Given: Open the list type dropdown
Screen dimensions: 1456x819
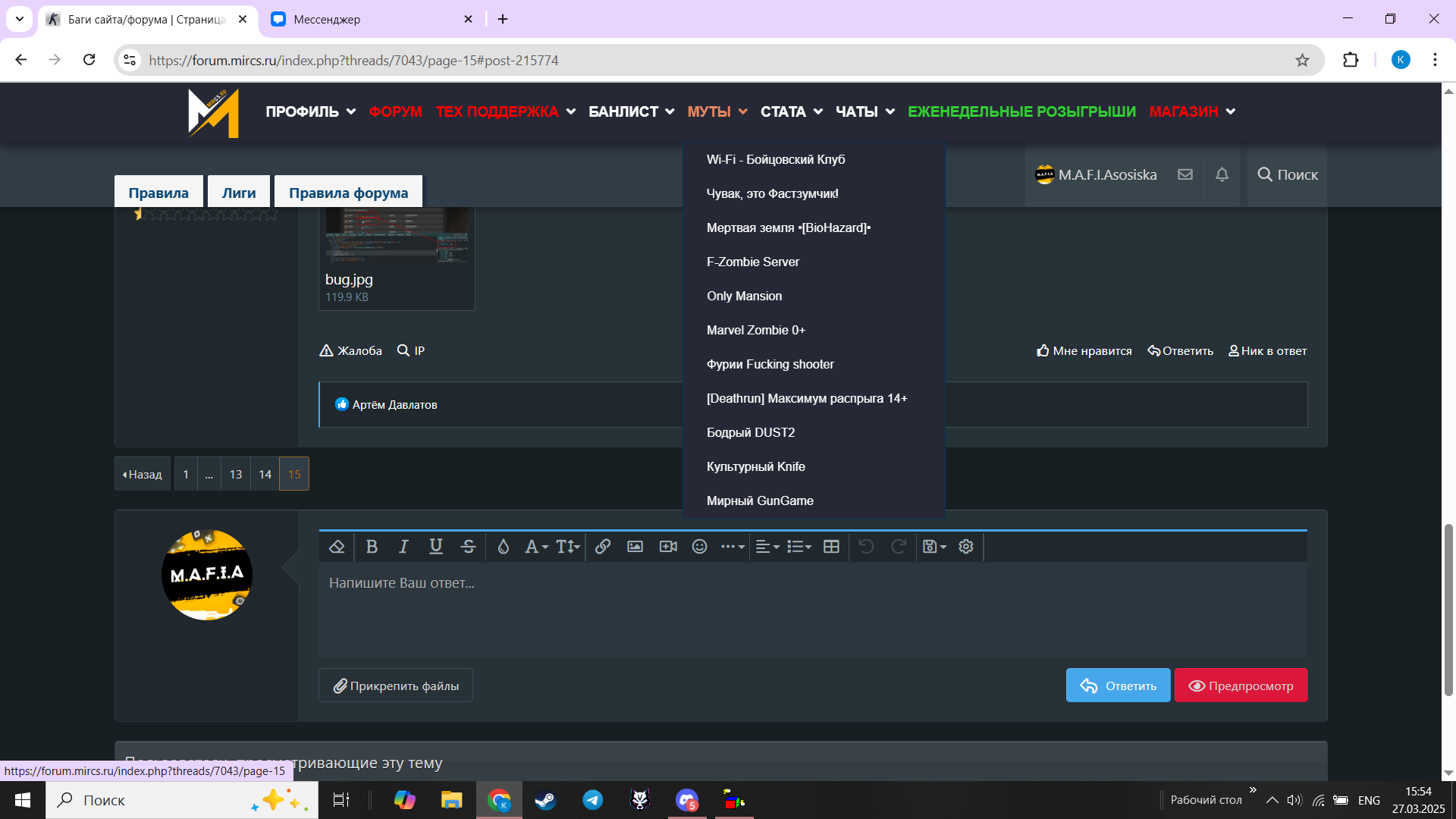Looking at the screenshot, I should [799, 547].
